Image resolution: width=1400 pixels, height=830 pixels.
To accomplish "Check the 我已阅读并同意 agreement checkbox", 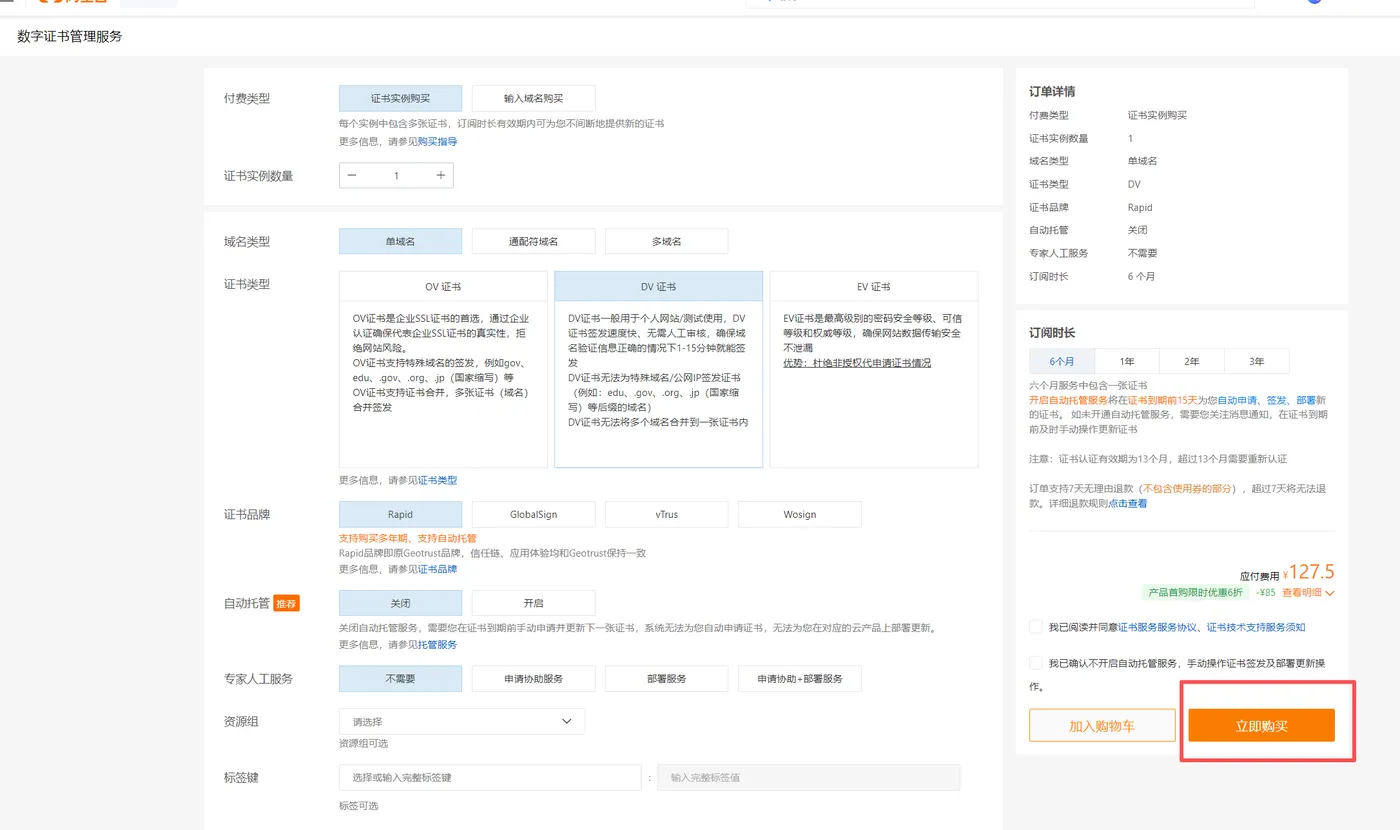I will coord(1036,627).
